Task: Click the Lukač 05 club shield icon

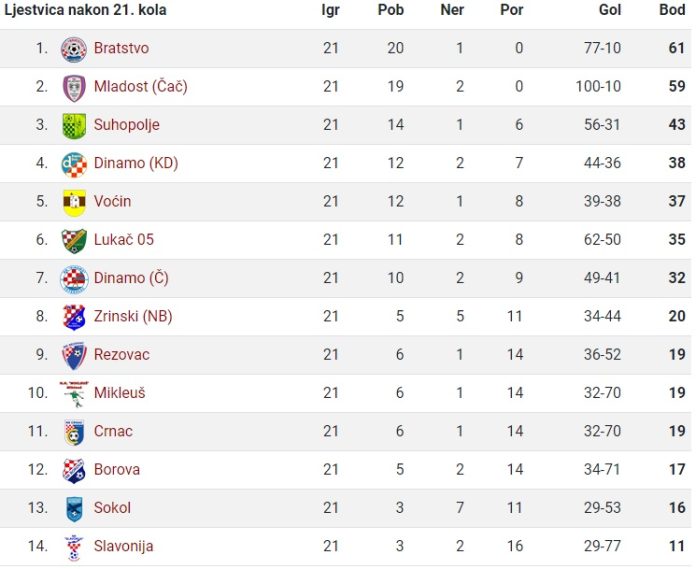Action: 74,241
